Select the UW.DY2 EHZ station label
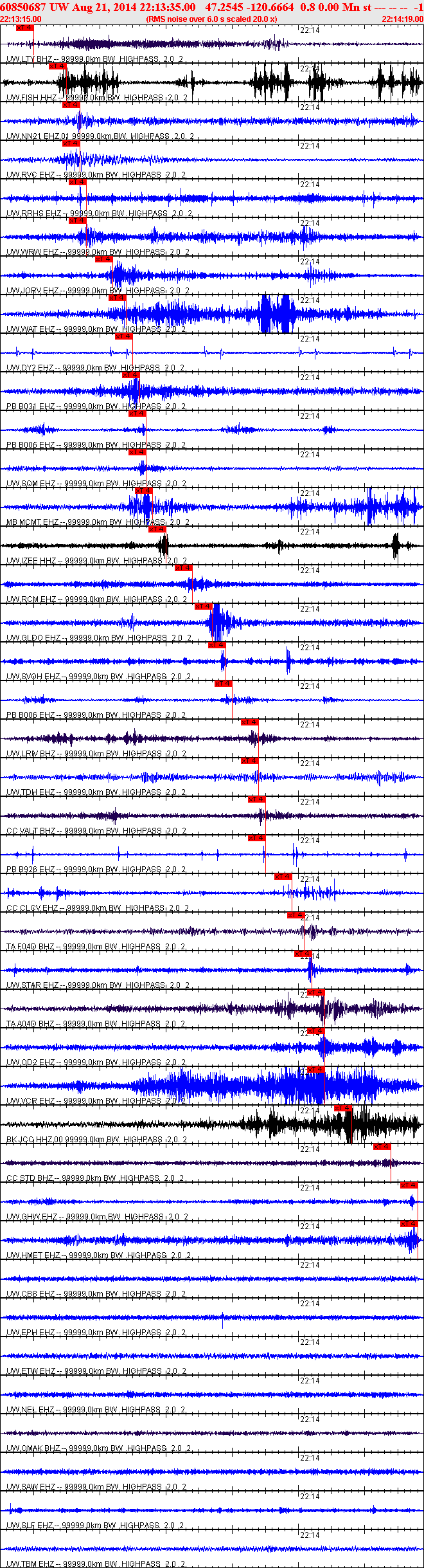Image resolution: width=424 pixels, height=1568 pixels. pos(95,368)
